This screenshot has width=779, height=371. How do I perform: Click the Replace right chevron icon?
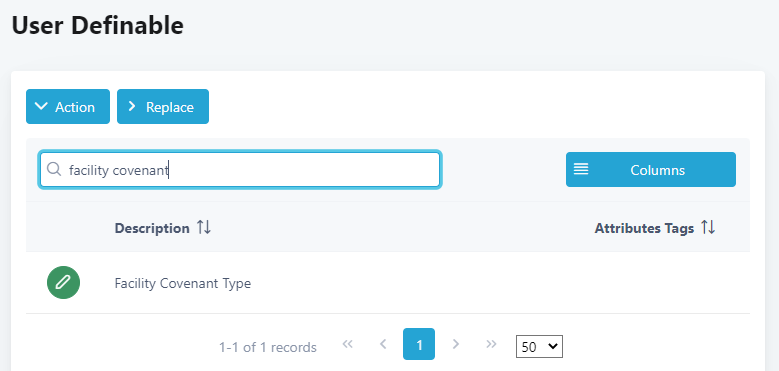pos(132,106)
